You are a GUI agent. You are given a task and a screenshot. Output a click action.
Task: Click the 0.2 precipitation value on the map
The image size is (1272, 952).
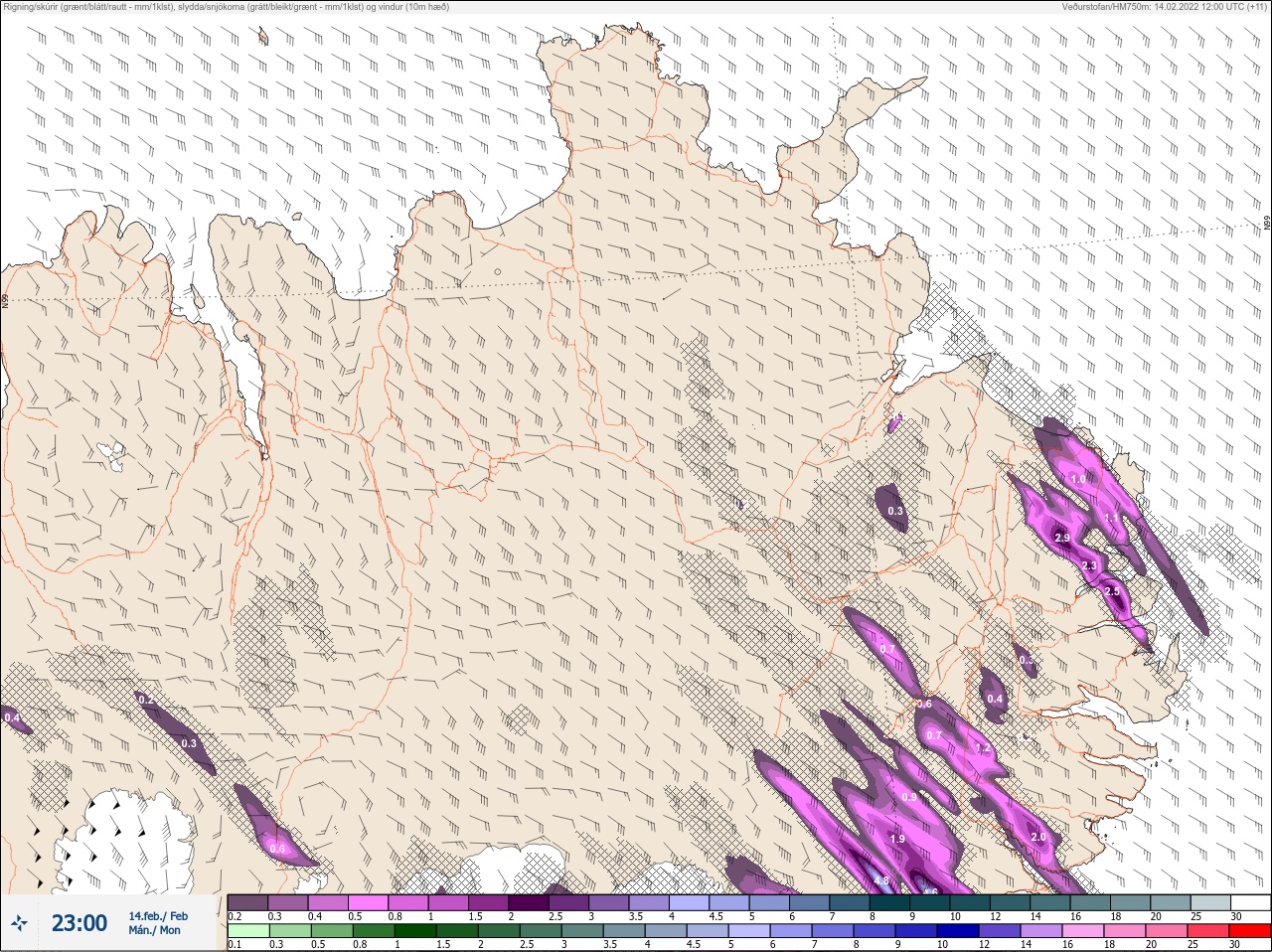[146, 700]
